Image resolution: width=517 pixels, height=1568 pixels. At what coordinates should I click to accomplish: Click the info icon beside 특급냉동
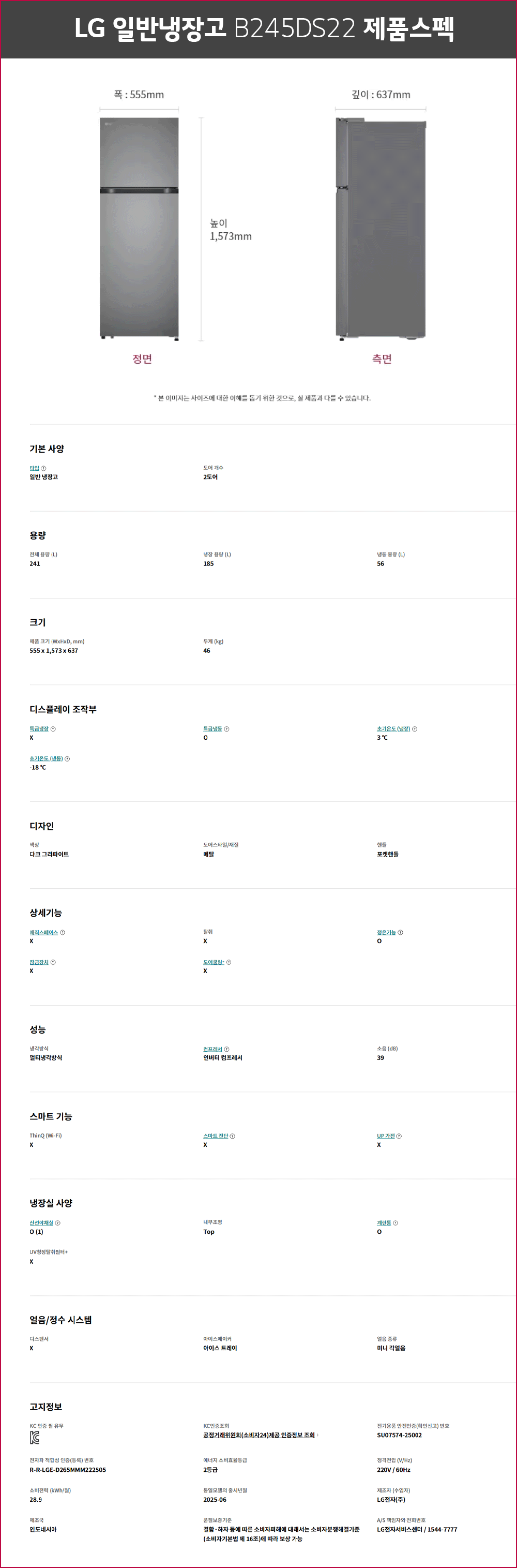pos(226,728)
